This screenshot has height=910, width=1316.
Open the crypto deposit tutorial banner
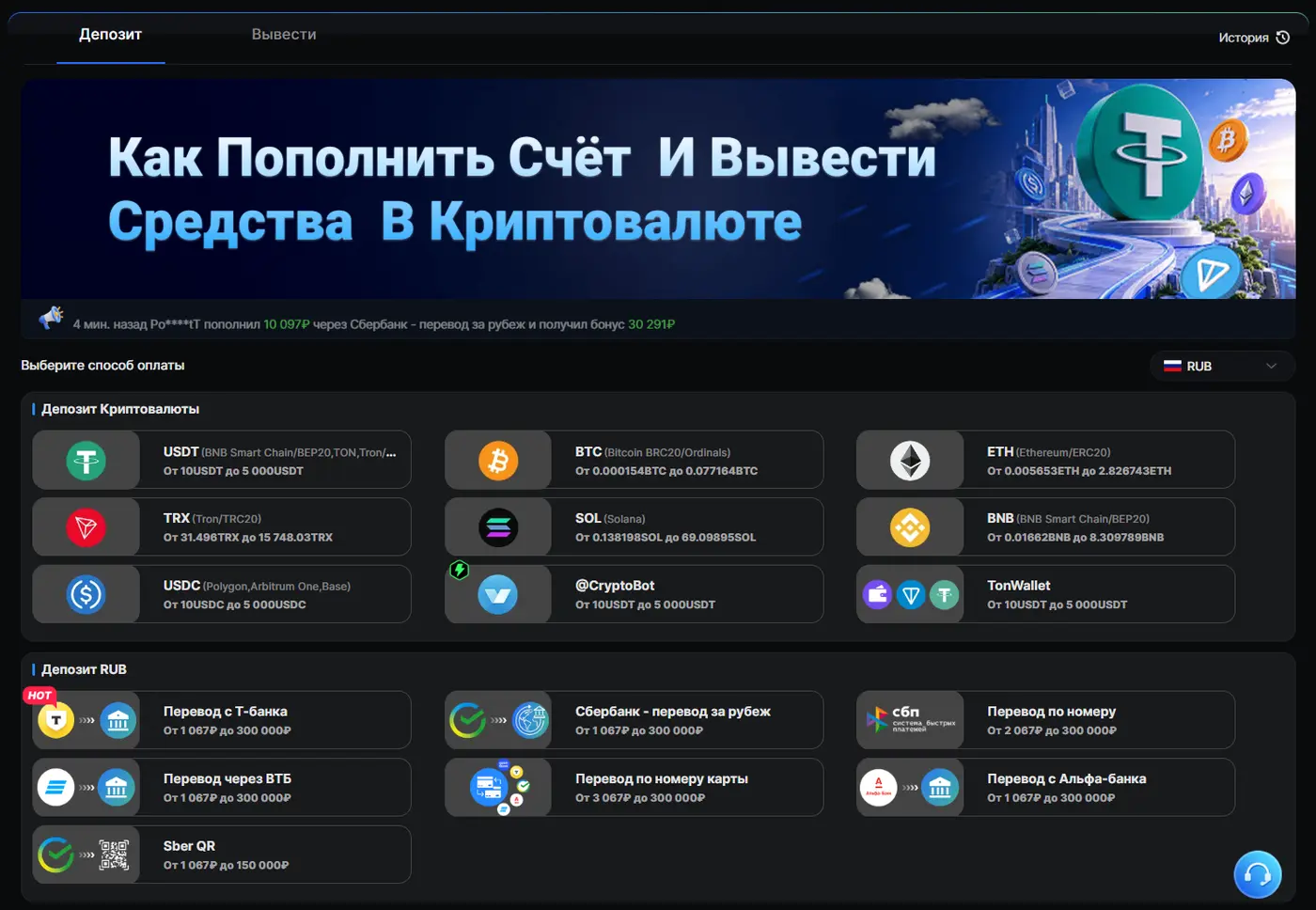pos(658,189)
